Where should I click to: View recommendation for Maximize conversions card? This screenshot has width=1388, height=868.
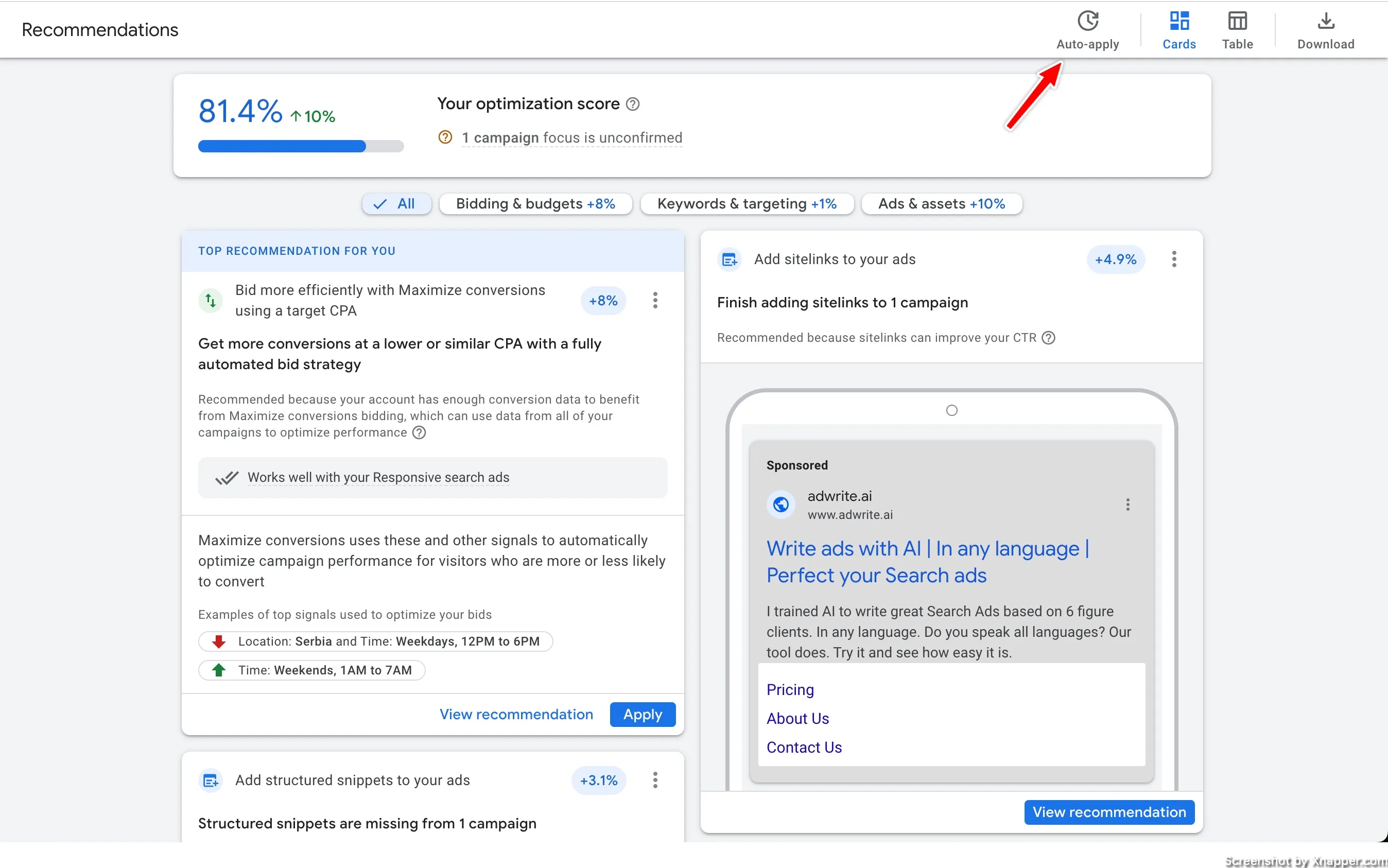coord(516,714)
